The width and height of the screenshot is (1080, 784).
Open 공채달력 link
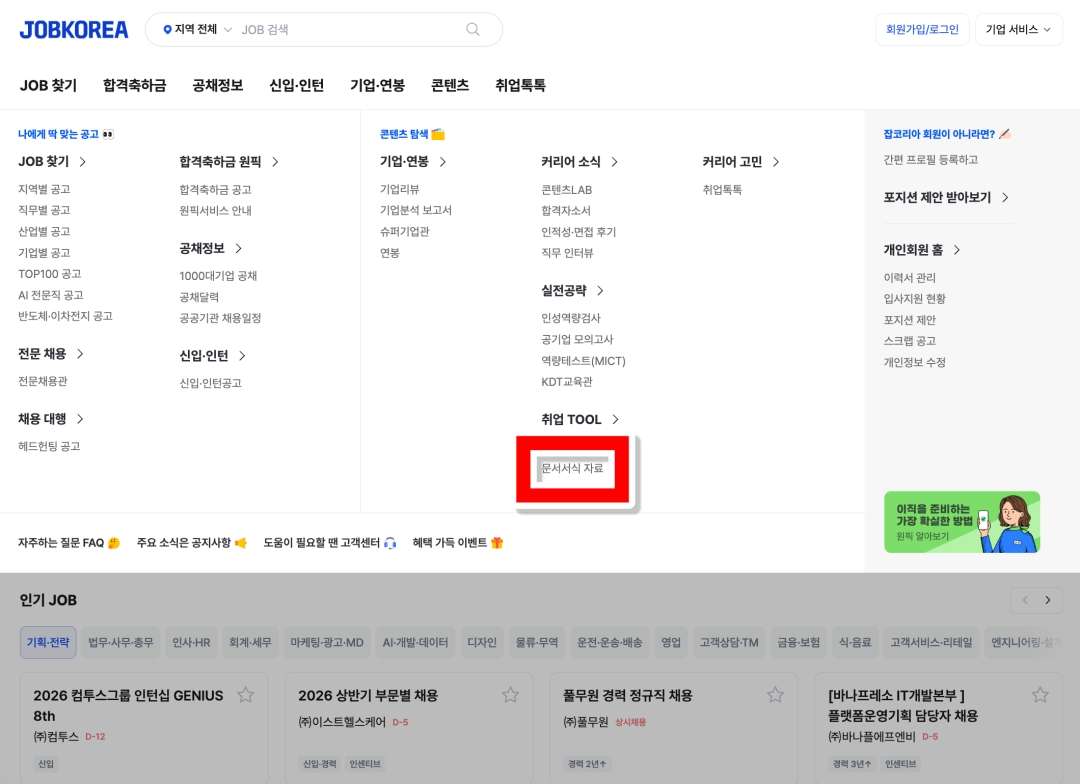coord(199,298)
